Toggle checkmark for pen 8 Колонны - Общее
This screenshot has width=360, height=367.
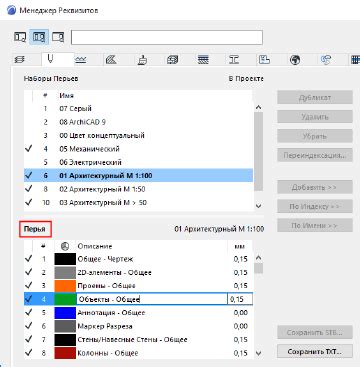click(x=29, y=353)
